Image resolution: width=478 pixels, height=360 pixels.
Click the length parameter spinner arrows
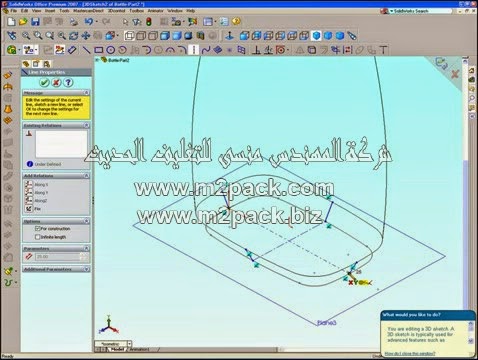(x=84, y=257)
